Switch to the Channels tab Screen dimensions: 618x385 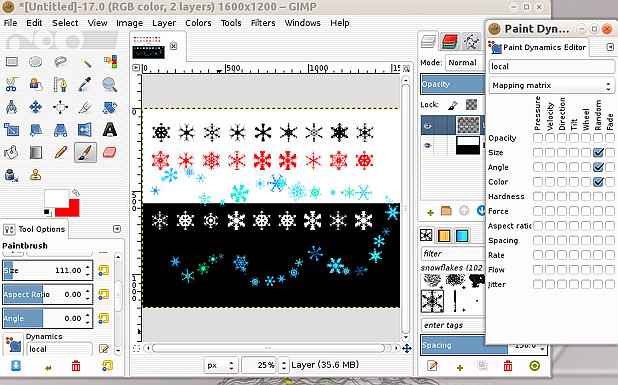pyautogui.click(x=450, y=41)
